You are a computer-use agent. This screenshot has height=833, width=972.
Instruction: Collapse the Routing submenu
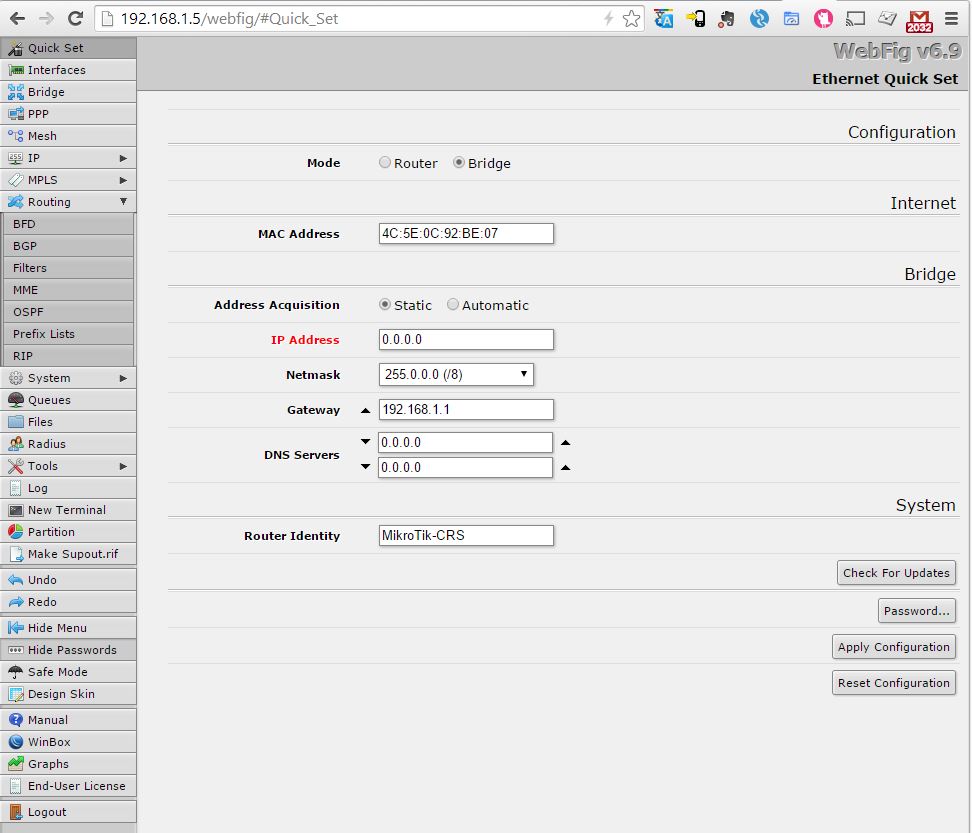(x=123, y=202)
